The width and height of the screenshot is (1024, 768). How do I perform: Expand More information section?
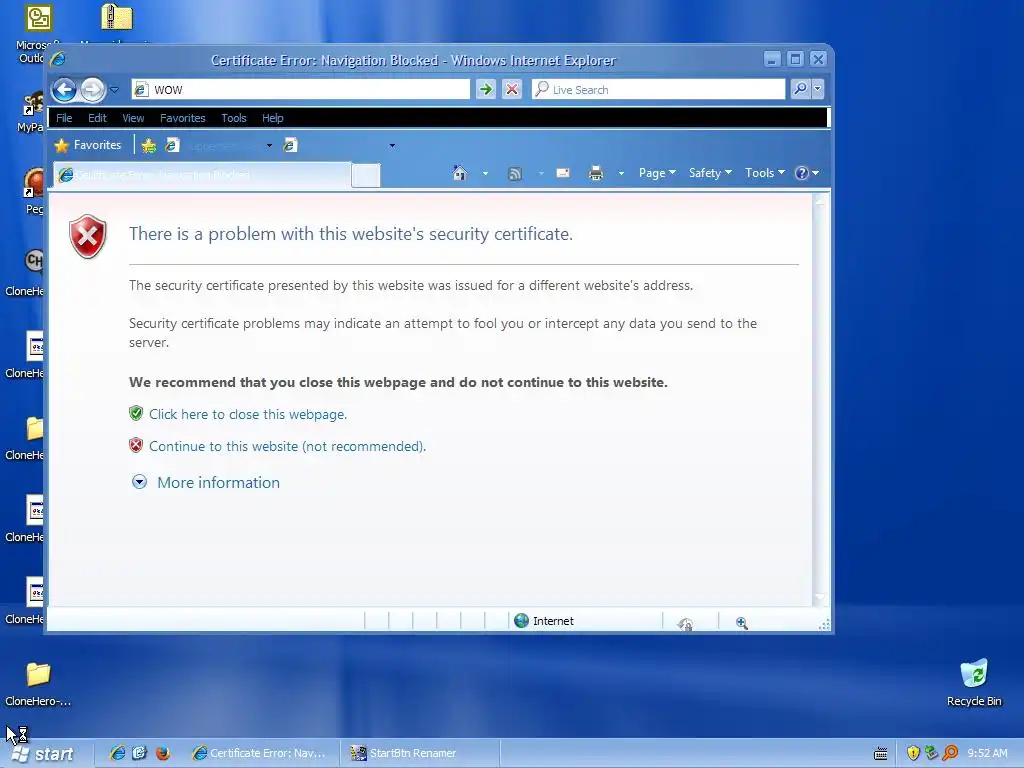206,483
